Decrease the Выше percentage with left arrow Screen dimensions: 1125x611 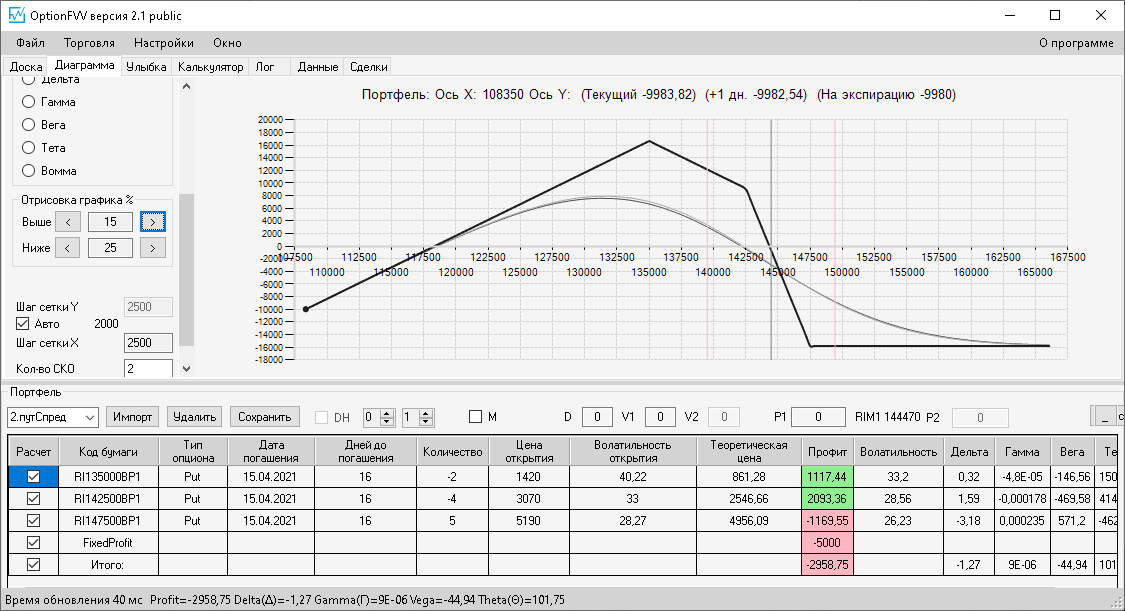pyautogui.click(x=68, y=222)
